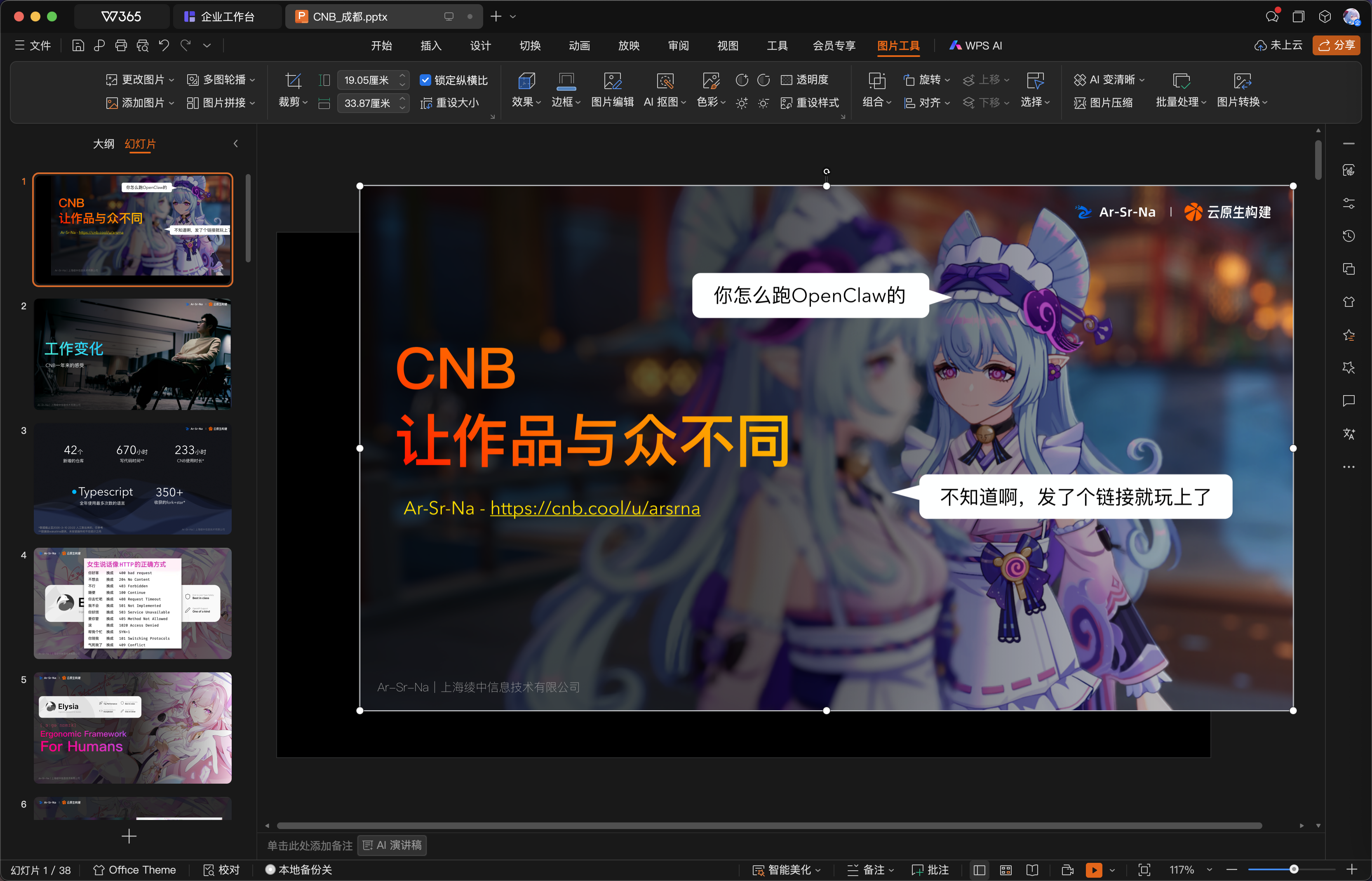Switch to the 大纲 outline tab

pyautogui.click(x=103, y=144)
